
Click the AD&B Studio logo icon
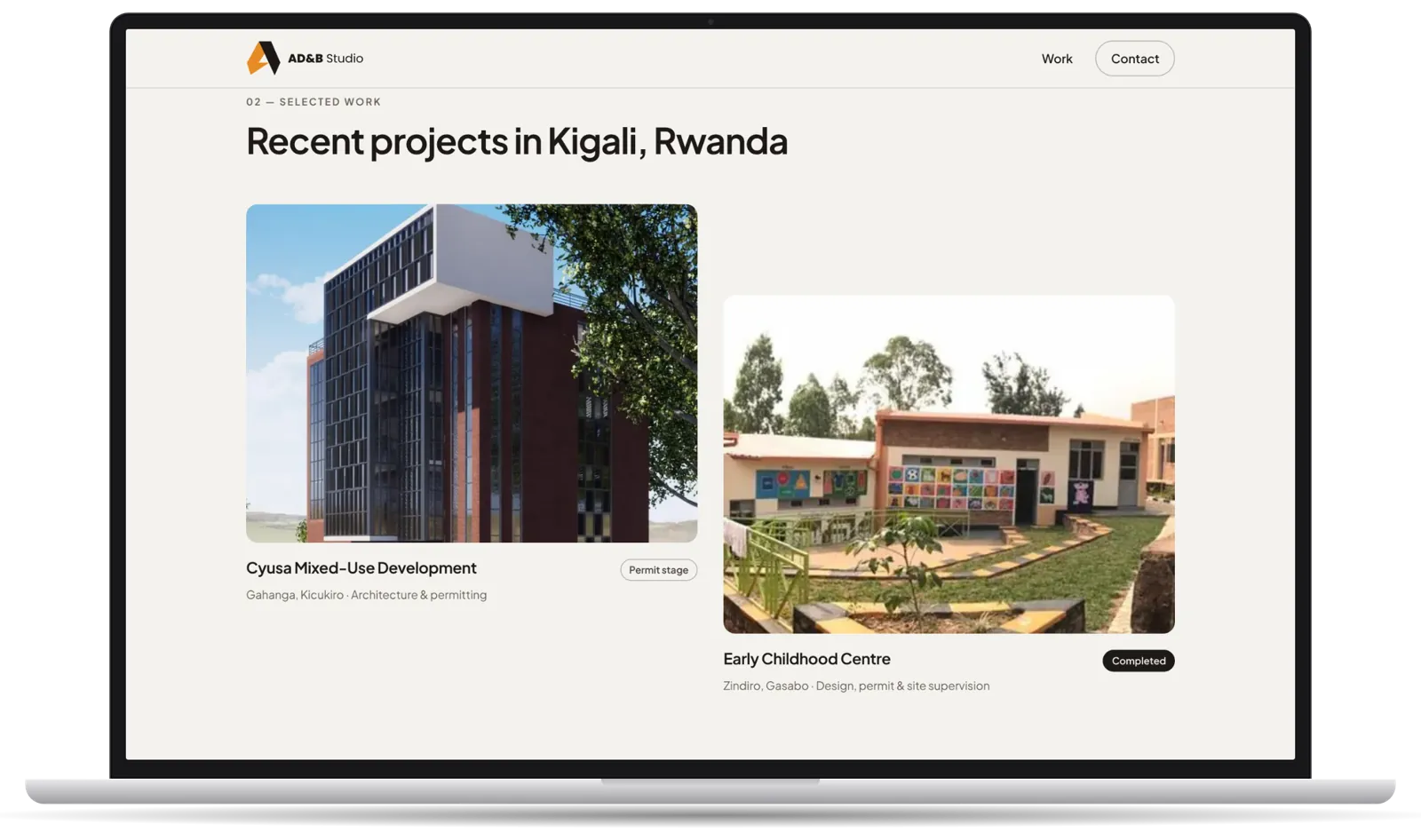(x=263, y=58)
